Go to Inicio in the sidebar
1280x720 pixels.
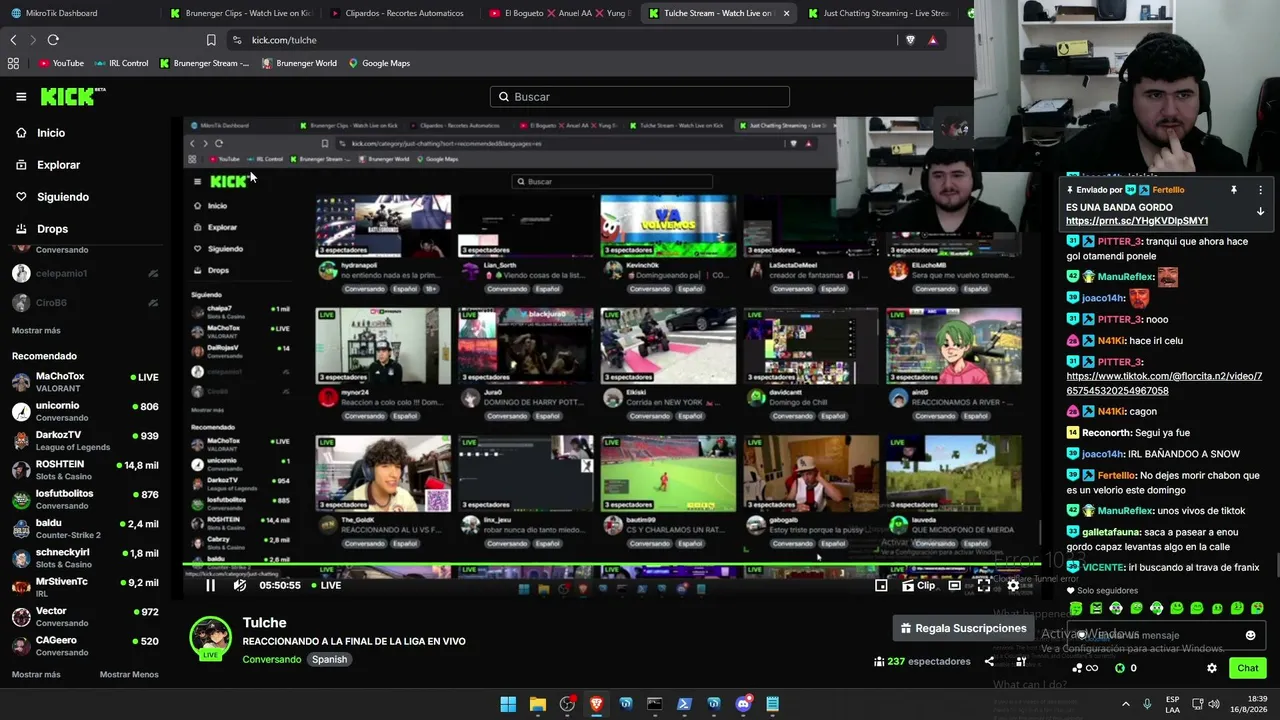click(x=51, y=133)
